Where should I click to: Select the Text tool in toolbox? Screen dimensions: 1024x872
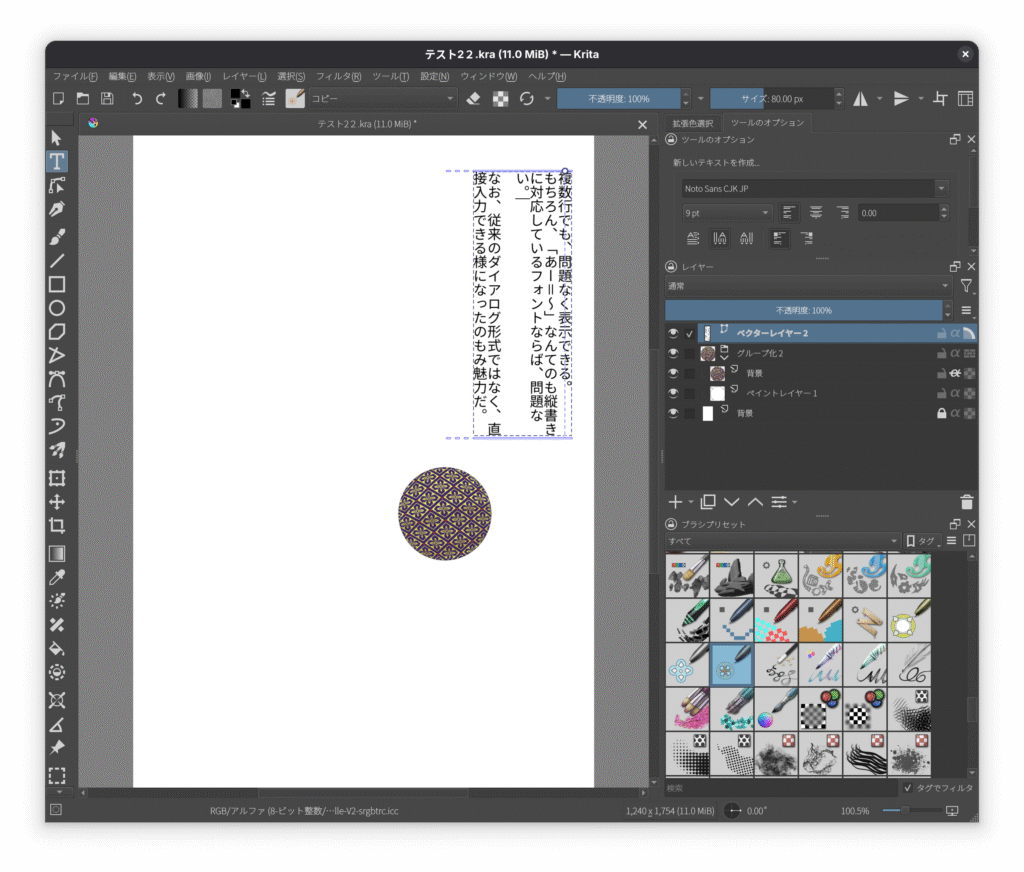click(x=57, y=161)
